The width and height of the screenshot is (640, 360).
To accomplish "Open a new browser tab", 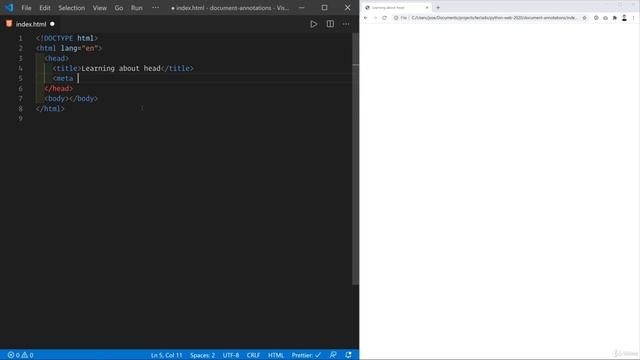I will (438, 7).
